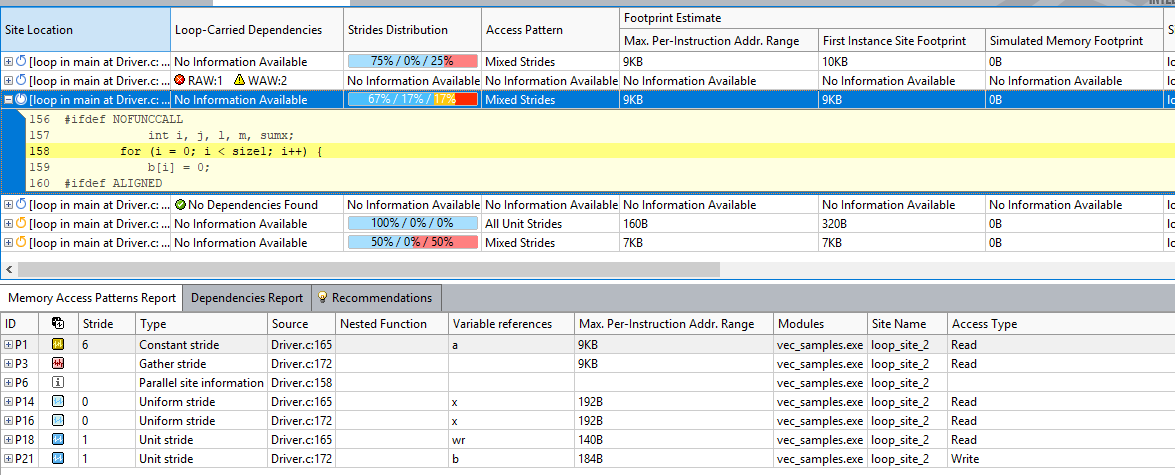Expand the P18 unit stride entry

tap(9, 440)
